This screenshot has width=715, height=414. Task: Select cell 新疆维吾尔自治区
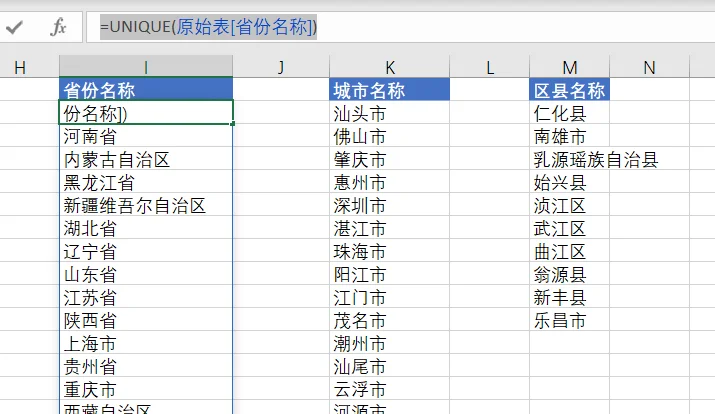(x=146, y=204)
